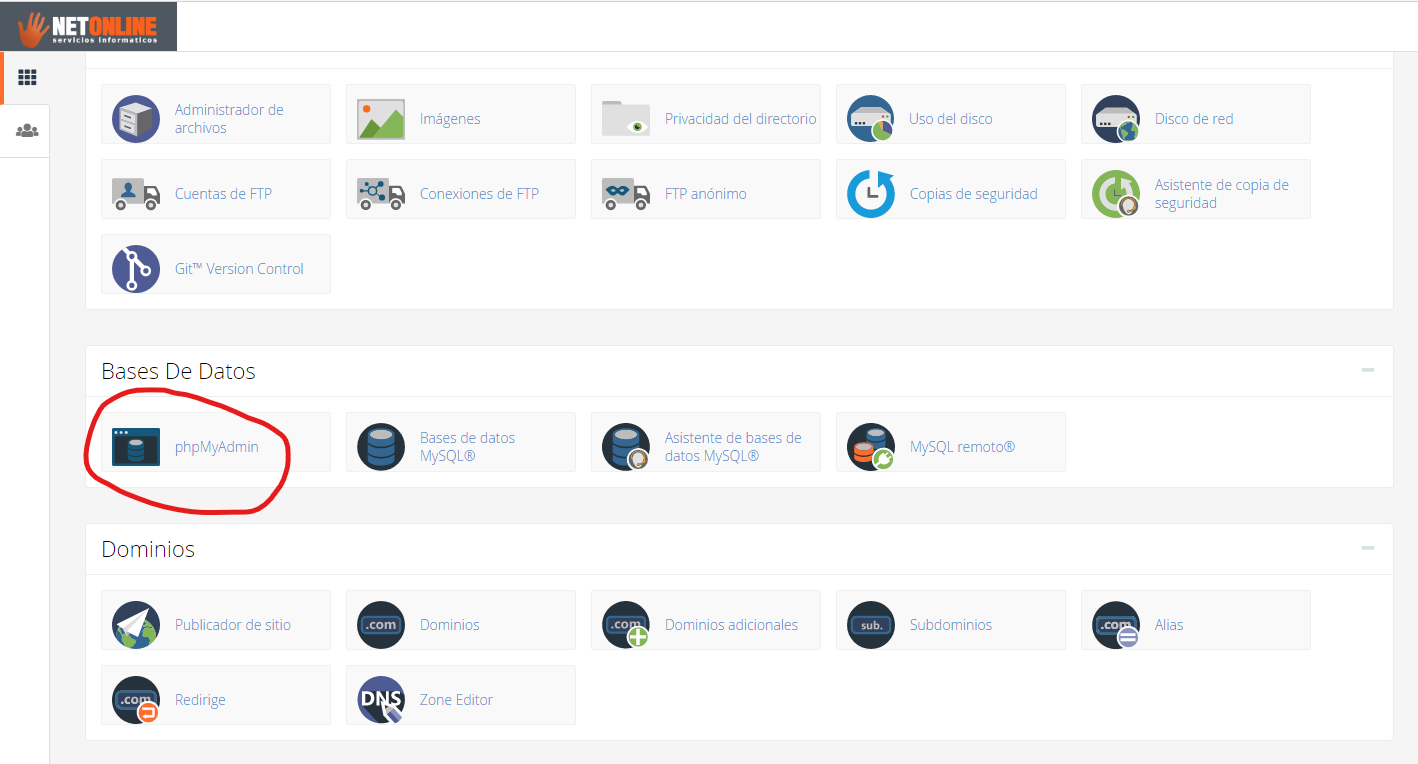Click the Publicador de sitio paper plane icon

(136, 625)
